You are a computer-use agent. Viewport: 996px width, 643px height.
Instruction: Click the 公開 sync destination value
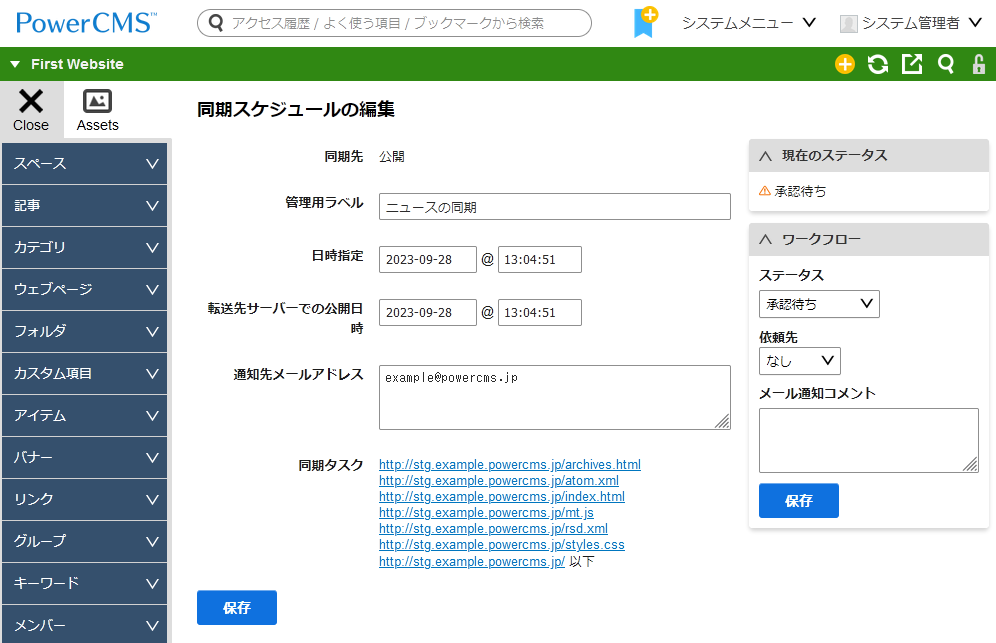tap(391, 156)
